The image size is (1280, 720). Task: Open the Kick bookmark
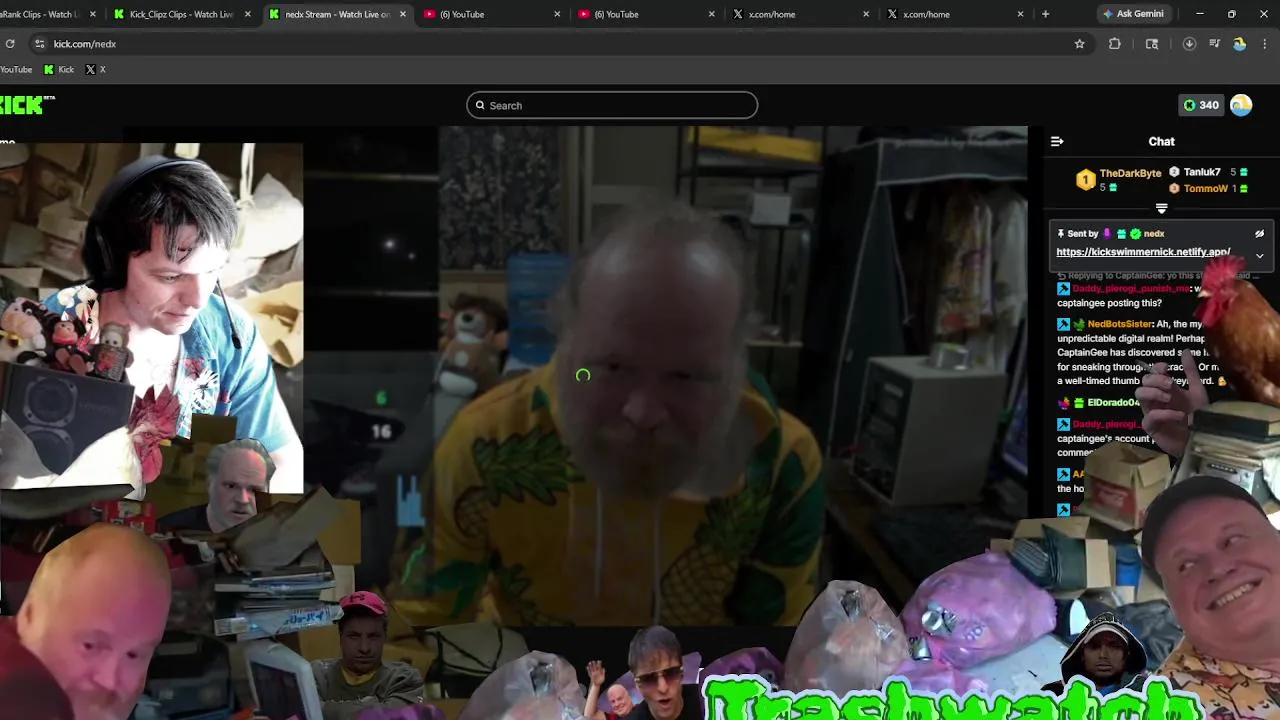point(59,69)
